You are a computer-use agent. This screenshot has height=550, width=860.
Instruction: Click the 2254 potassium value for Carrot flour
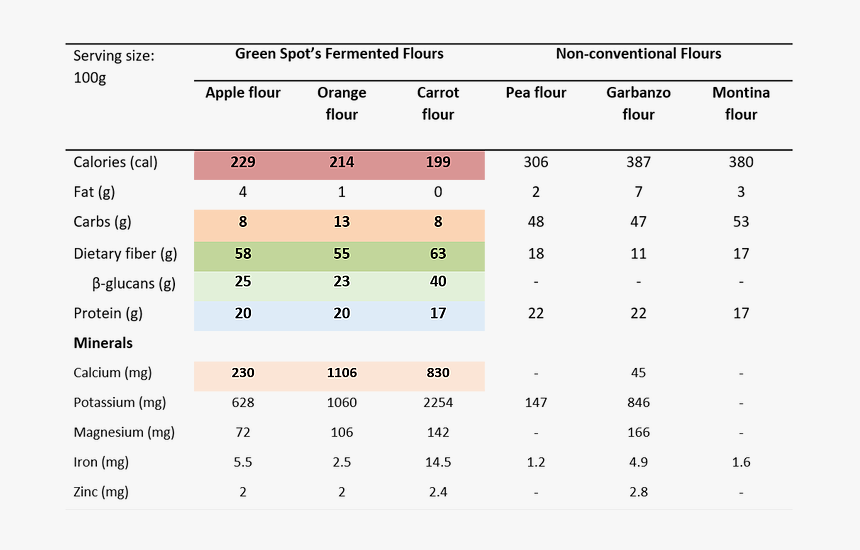coord(438,403)
